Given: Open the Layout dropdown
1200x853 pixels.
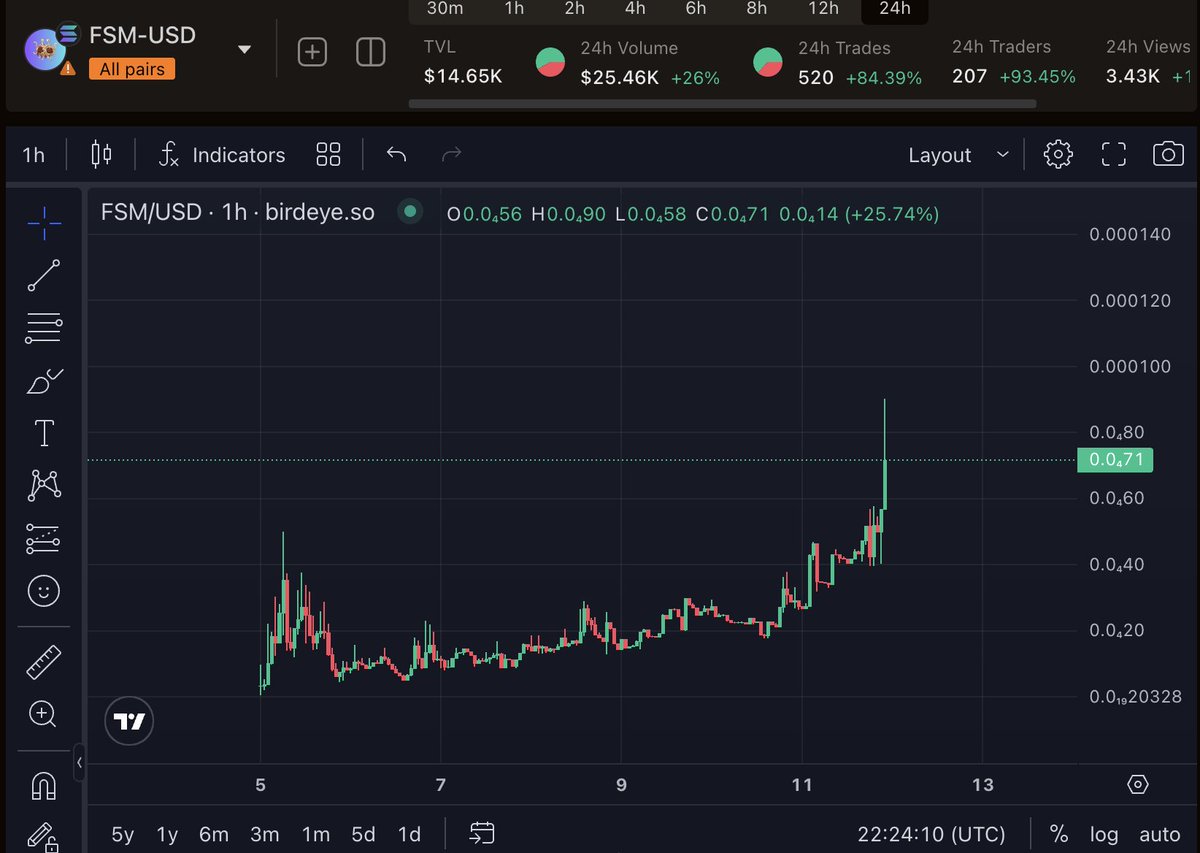Looking at the screenshot, I should [958, 155].
